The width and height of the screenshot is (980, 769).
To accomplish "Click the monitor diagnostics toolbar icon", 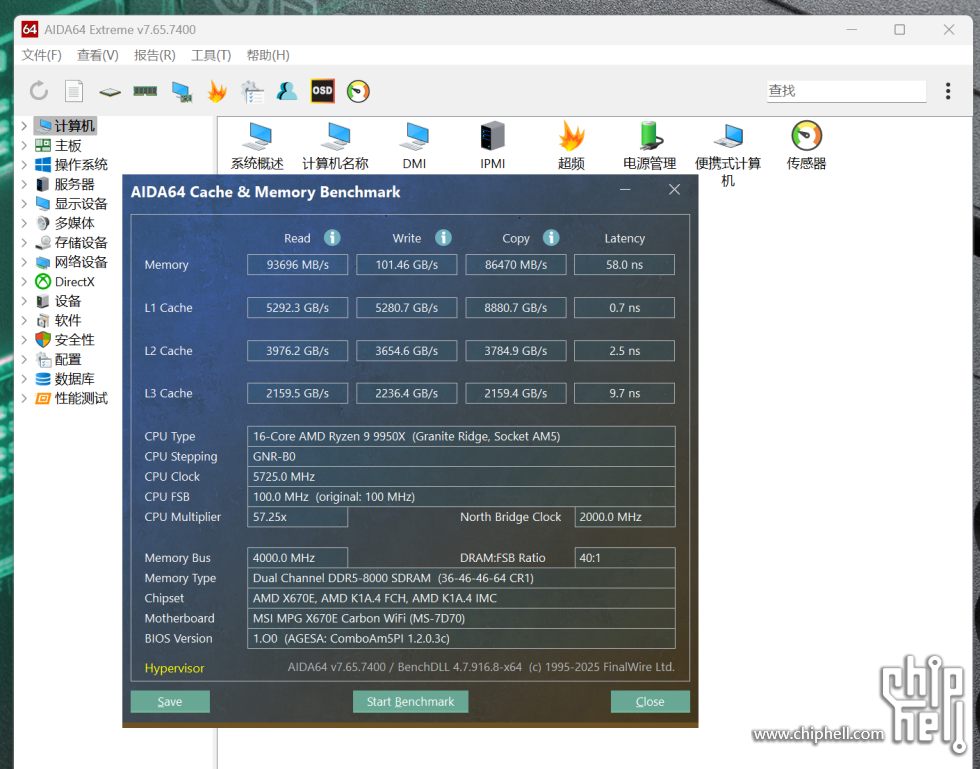I will 182,92.
